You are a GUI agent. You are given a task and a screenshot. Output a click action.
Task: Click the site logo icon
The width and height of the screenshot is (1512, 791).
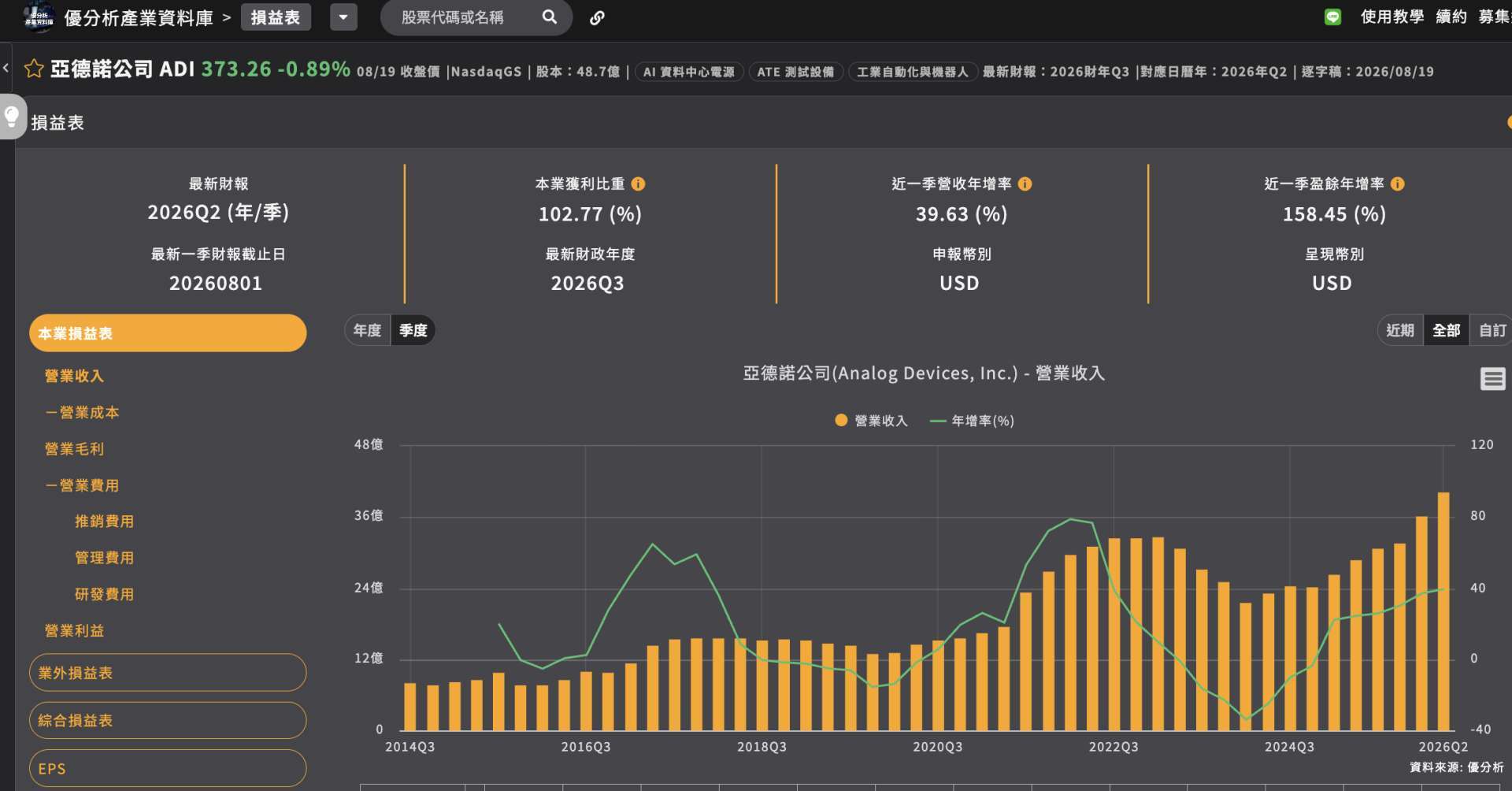point(39,17)
